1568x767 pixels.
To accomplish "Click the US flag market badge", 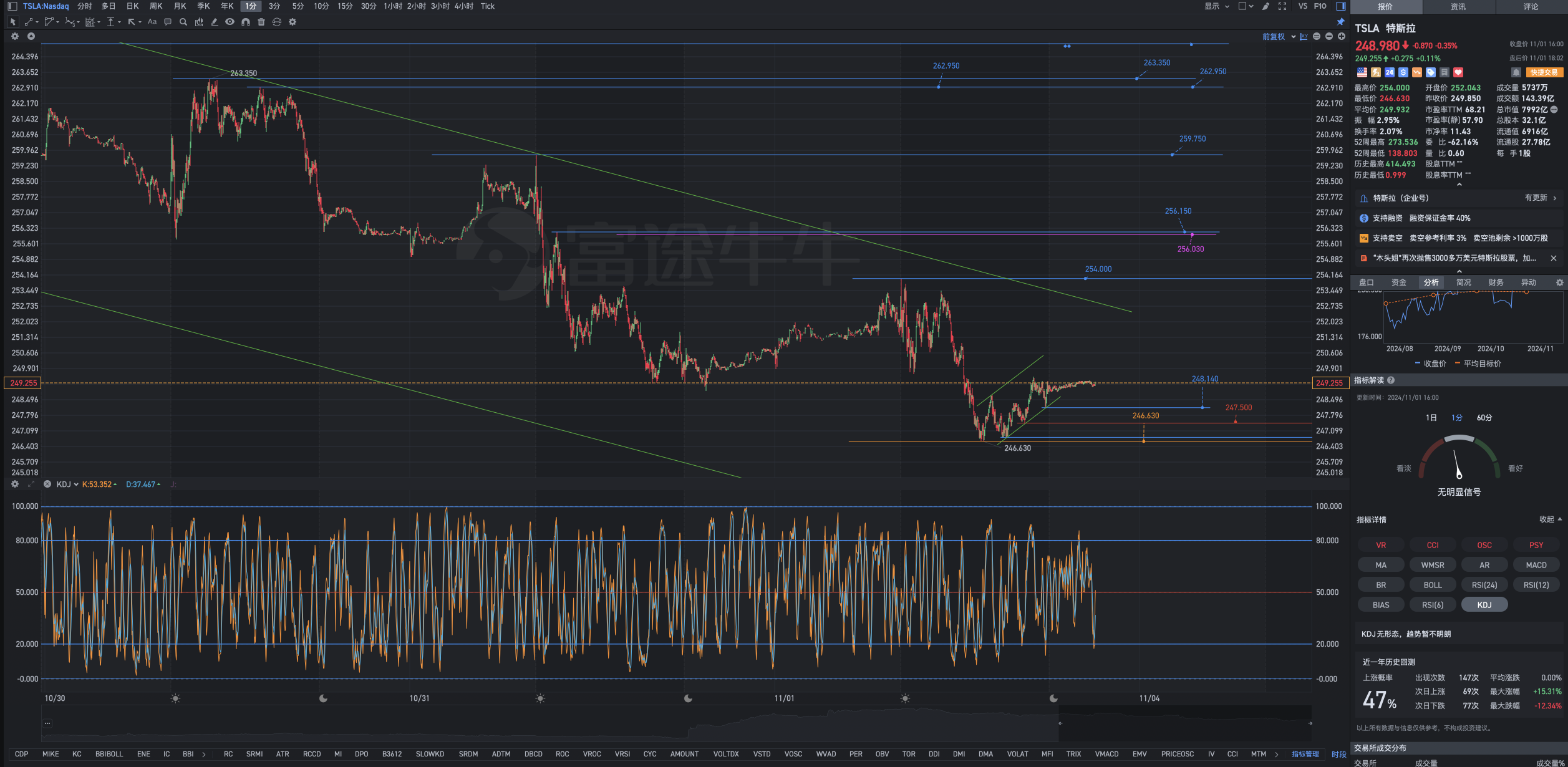I will [1362, 72].
